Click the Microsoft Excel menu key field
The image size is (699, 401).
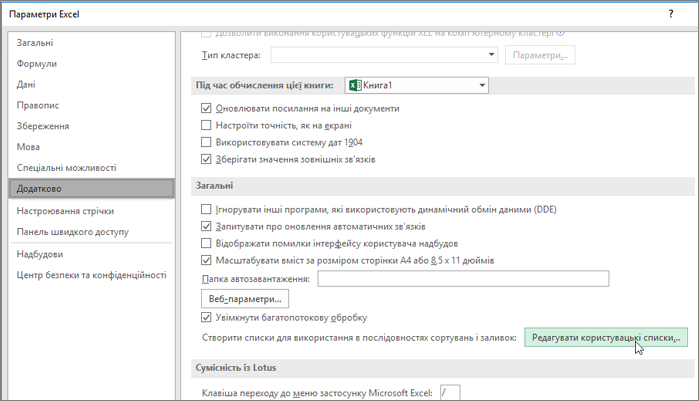tap(450, 393)
